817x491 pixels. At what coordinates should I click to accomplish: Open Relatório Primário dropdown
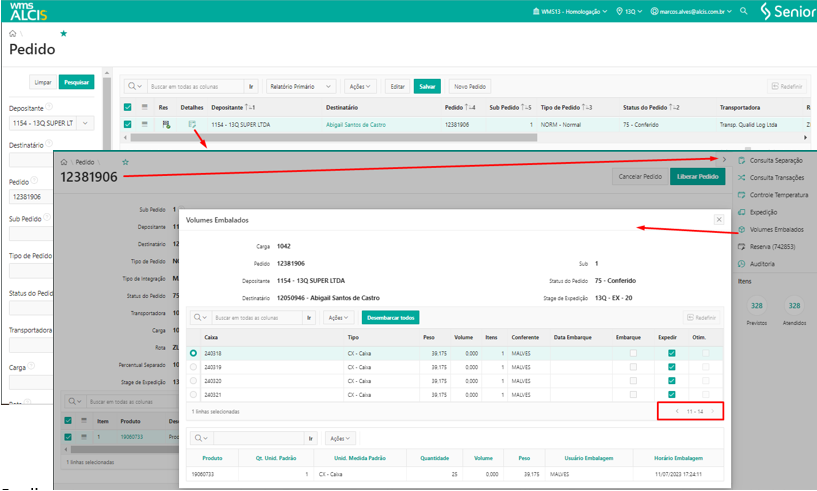point(301,87)
